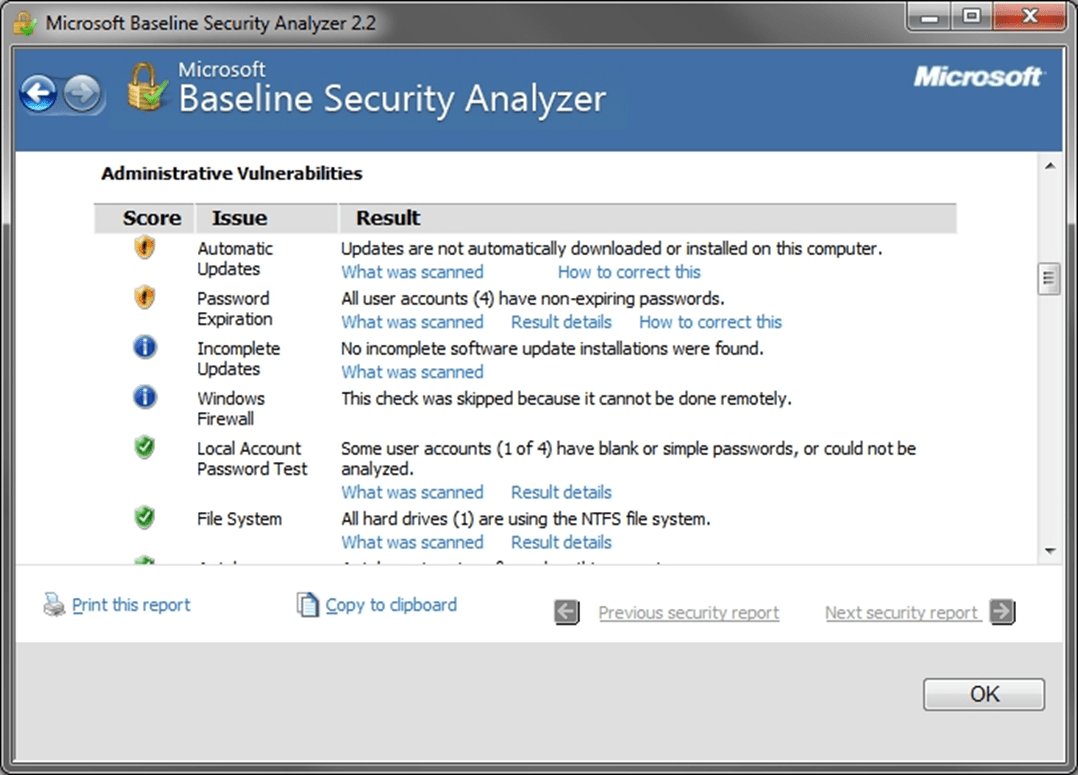Click the Print this report link
This screenshot has height=775, width=1078.
pos(131,605)
